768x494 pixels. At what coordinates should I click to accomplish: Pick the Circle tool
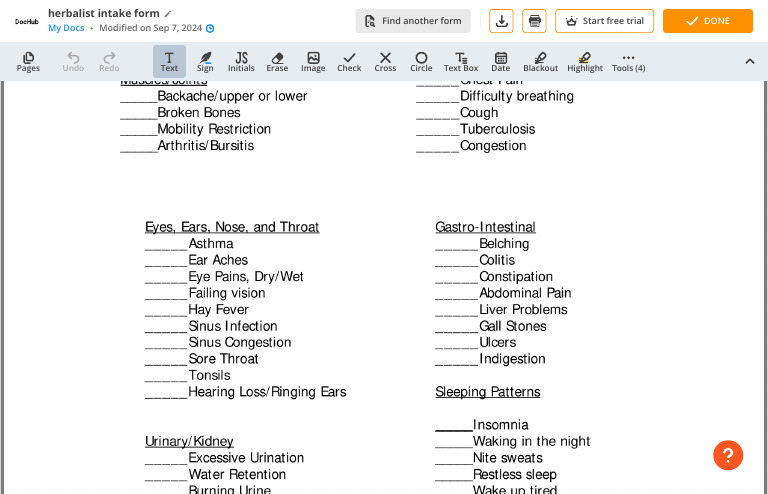tap(421, 62)
